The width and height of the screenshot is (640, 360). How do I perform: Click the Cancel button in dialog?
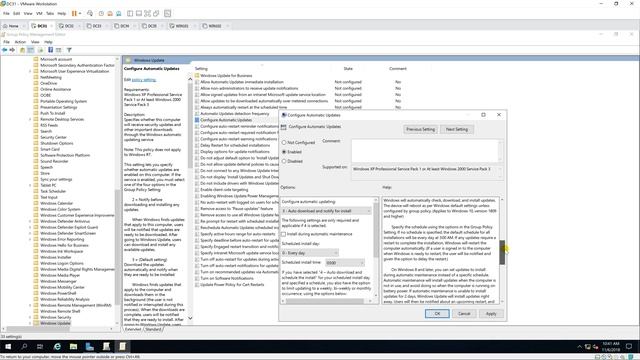(x=464, y=314)
